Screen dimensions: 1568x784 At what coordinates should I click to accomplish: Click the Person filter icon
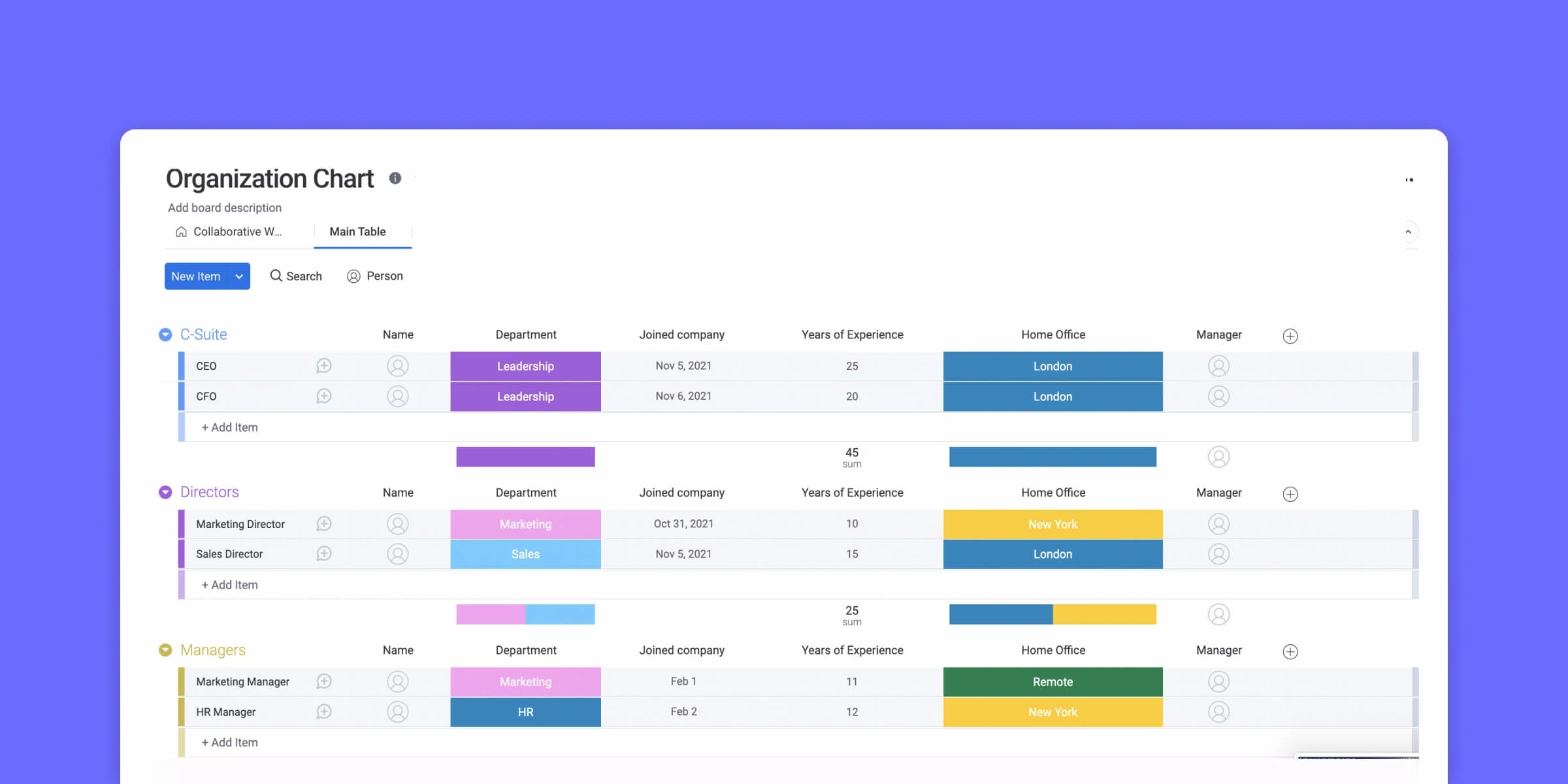[x=353, y=276]
